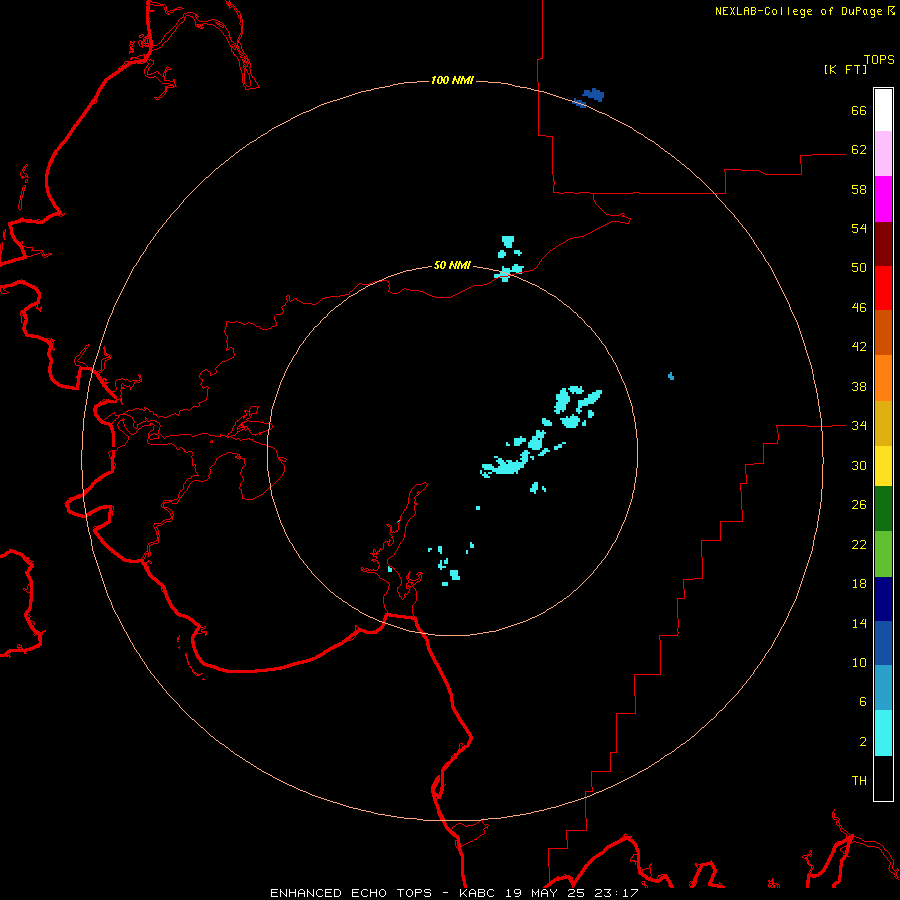Click legend value 22

[859, 545]
